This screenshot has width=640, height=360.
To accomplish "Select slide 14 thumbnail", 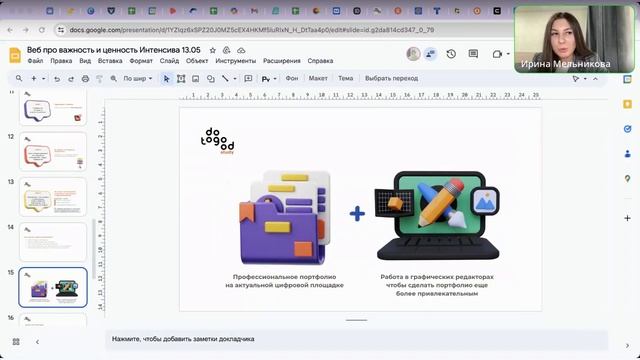I will tap(53, 242).
